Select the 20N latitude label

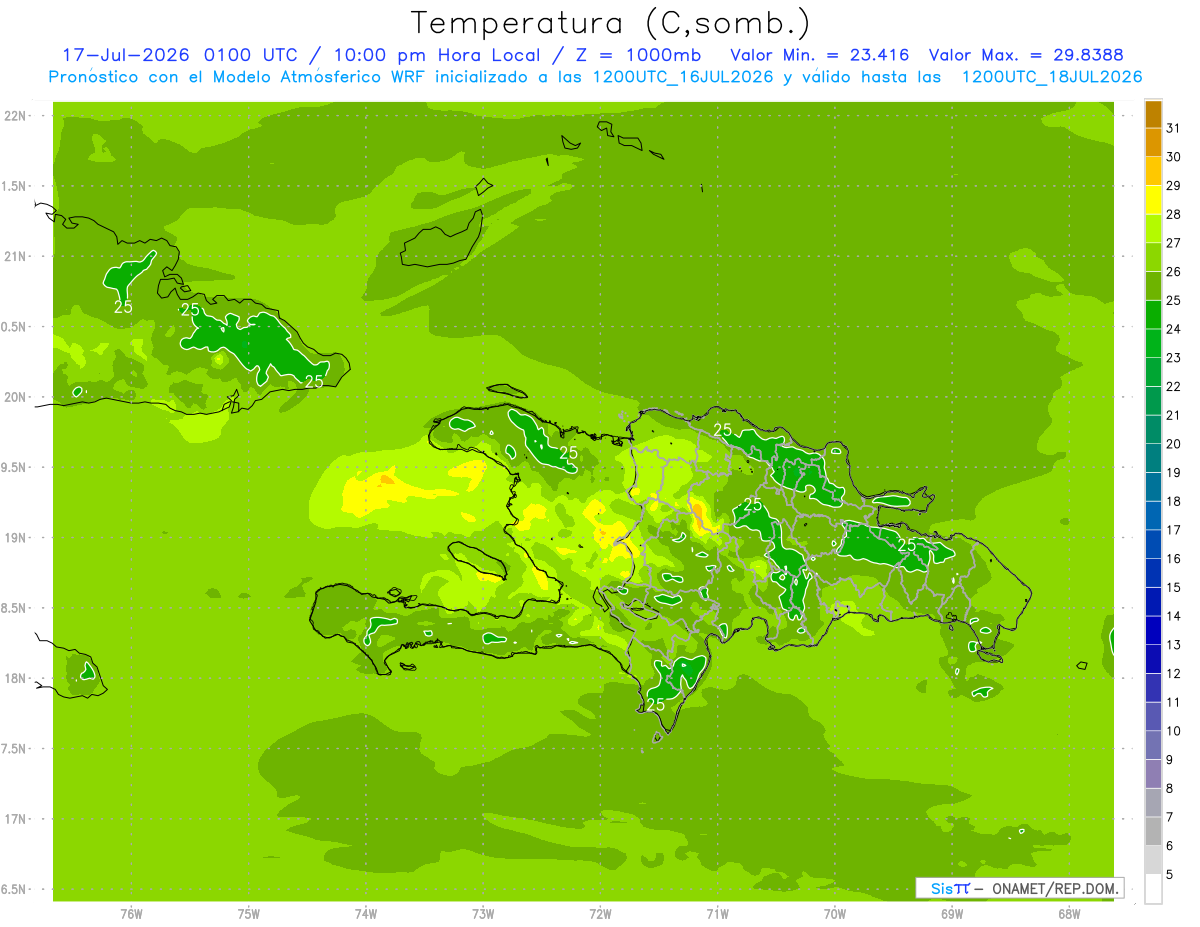point(16,397)
